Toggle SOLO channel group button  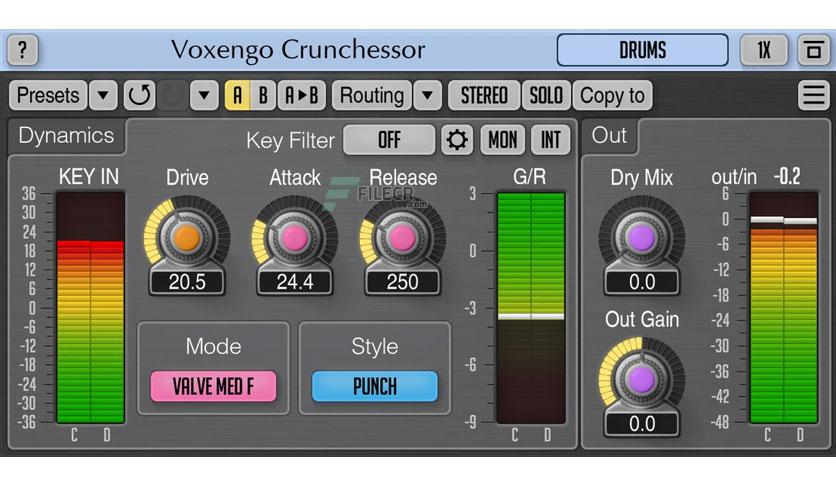546,95
